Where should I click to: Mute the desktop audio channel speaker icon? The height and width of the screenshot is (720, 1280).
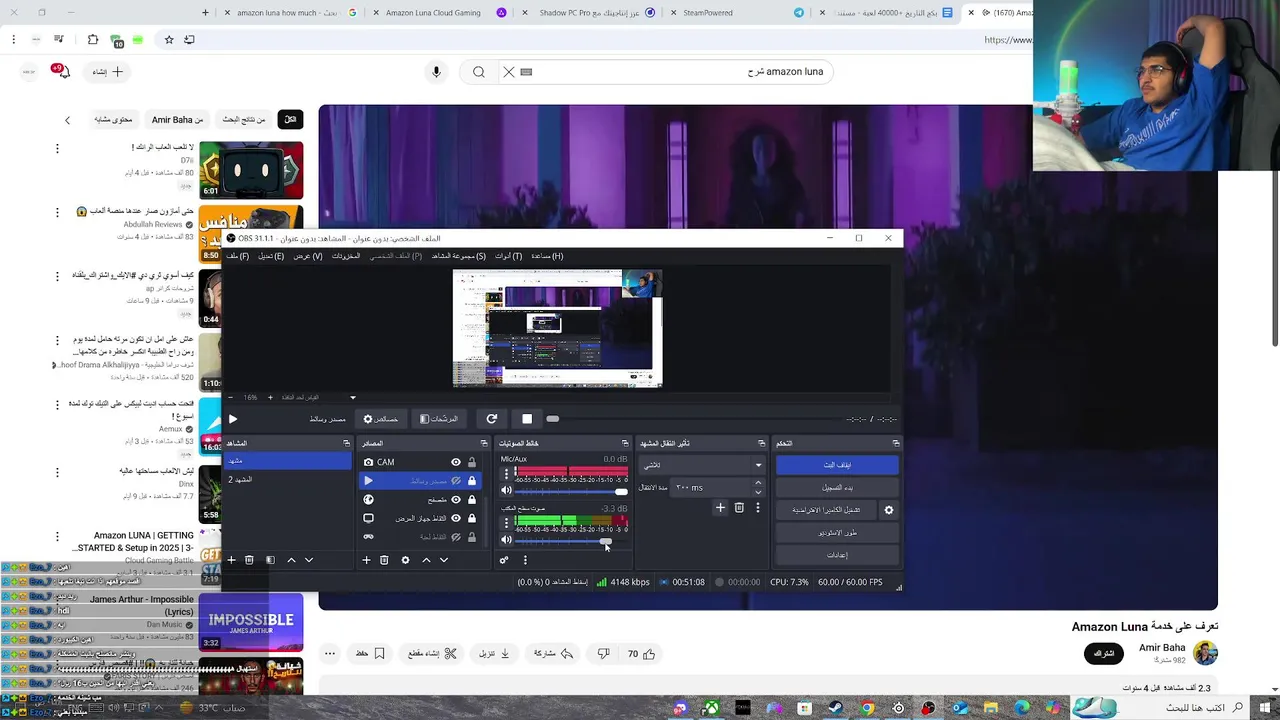coord(506,540)
